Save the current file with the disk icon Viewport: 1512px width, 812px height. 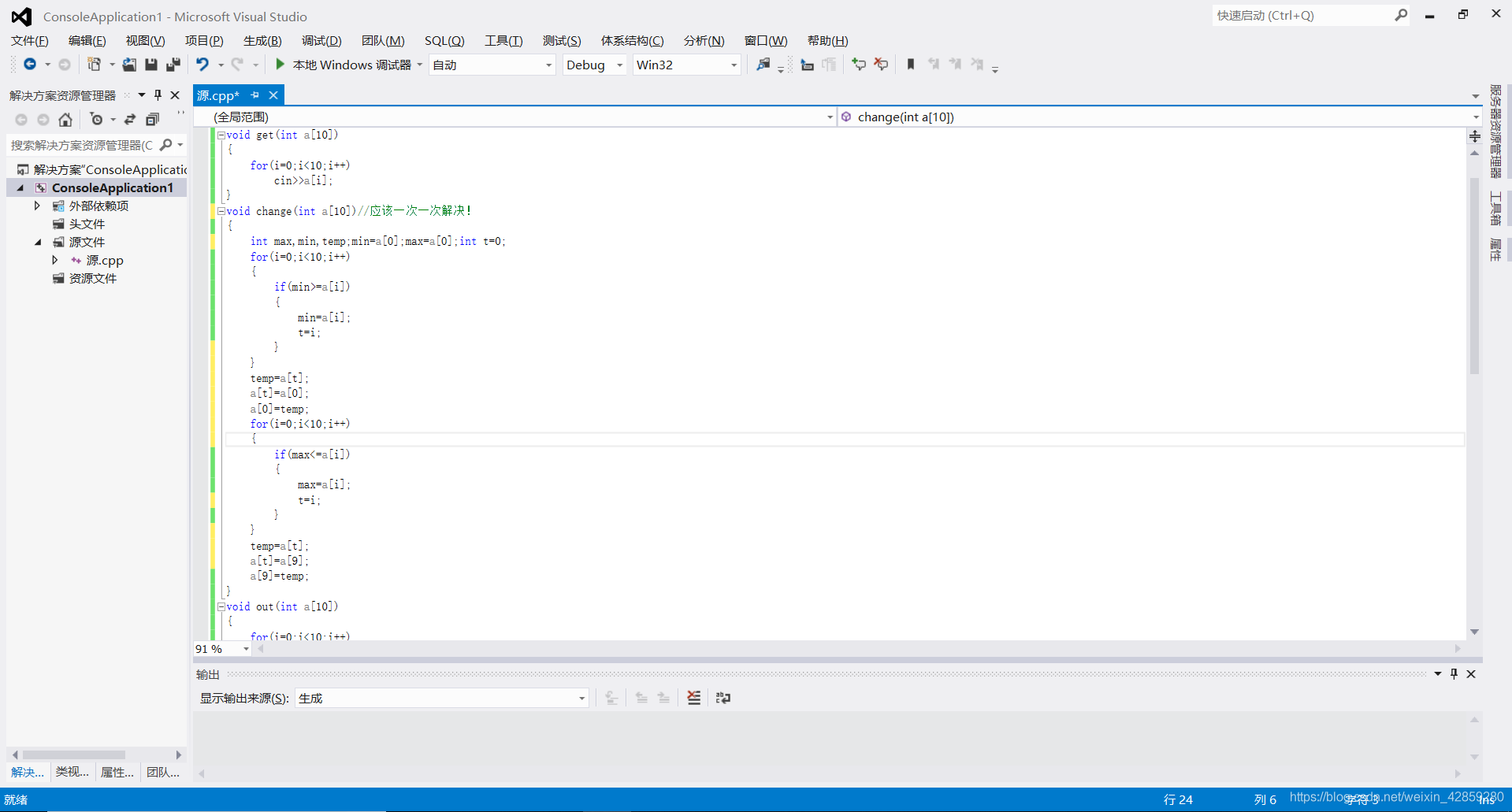click(151, 65)
